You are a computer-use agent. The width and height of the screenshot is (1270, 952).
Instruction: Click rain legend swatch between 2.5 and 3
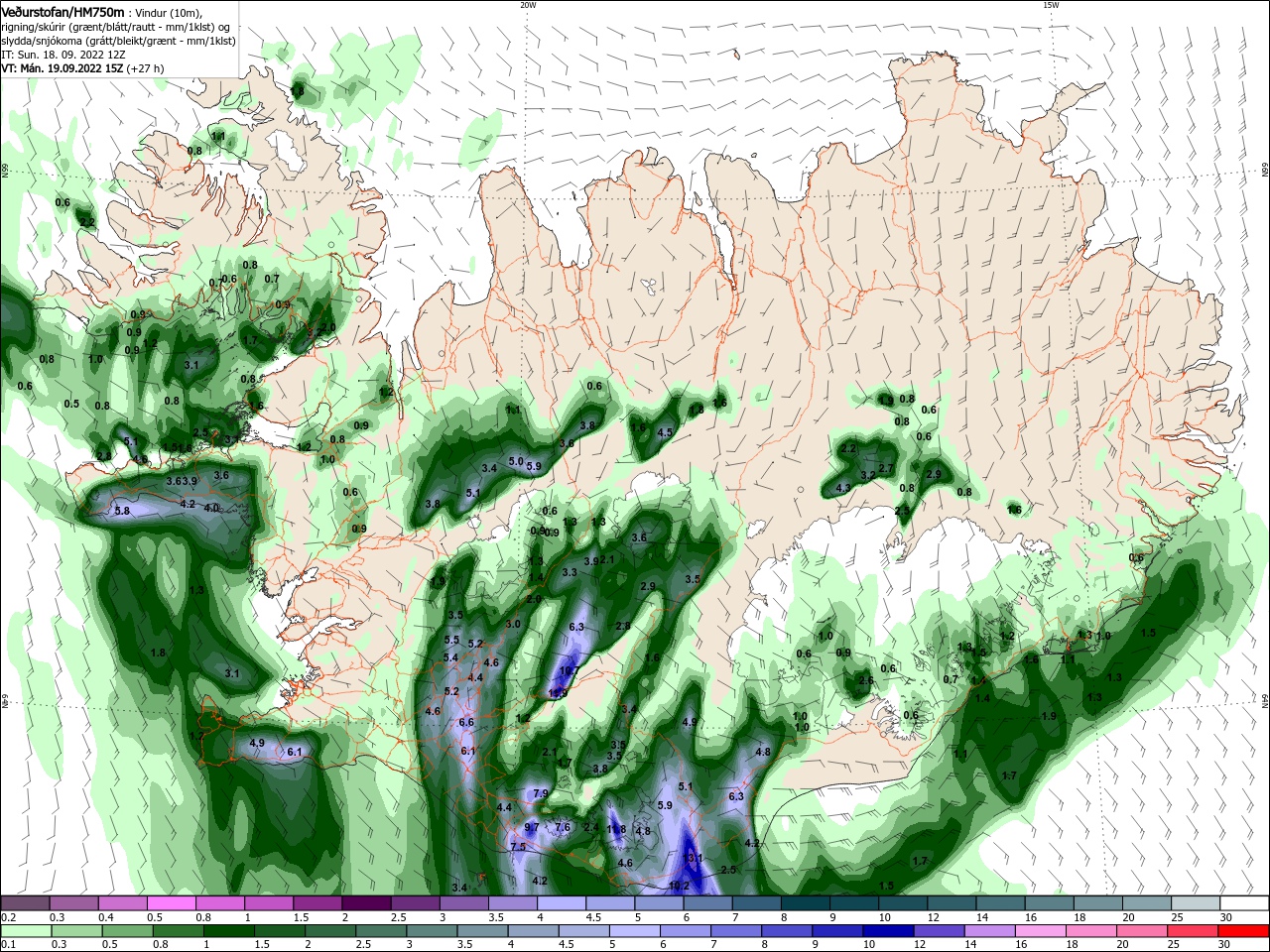(380, 930)
